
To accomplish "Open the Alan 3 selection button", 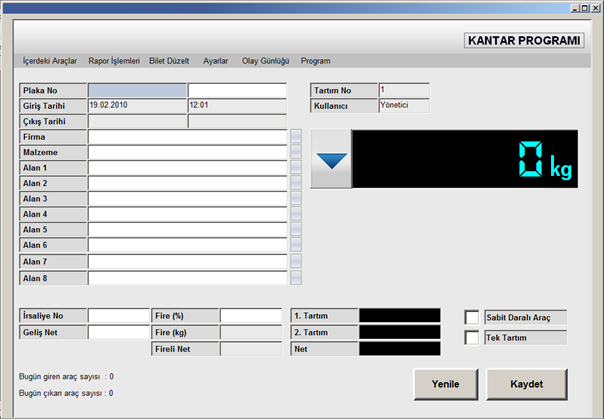I will point(296,198).
